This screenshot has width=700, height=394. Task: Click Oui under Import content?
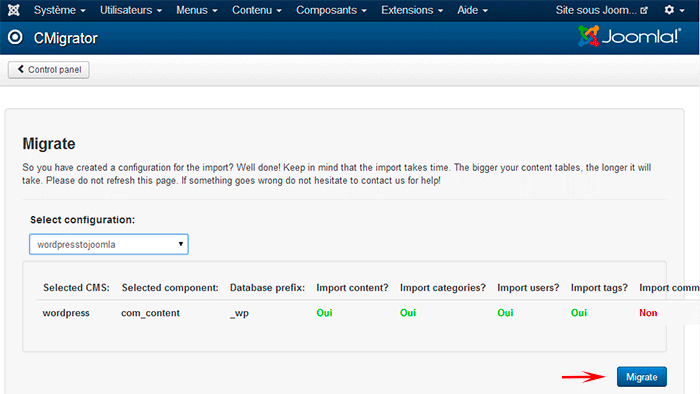tap(325, 313)
